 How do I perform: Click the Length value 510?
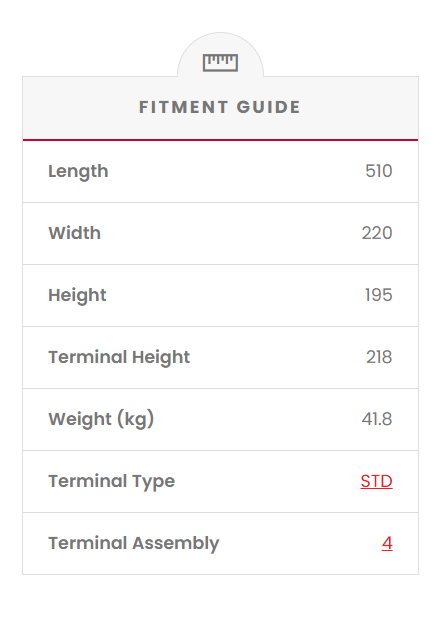[x=379, y=171]
